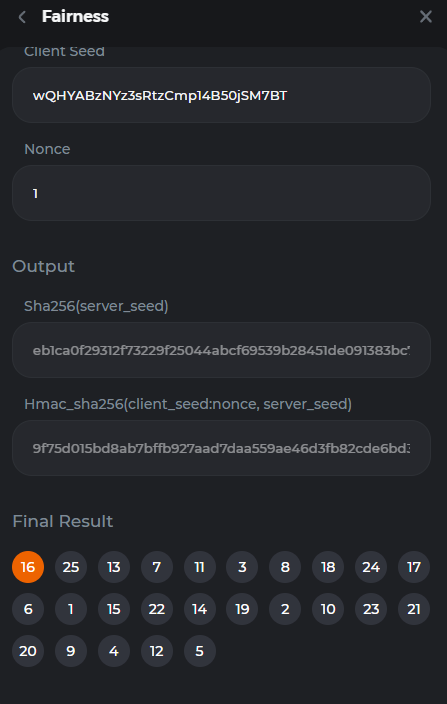Close the Fairness panel with X

[x=425, y=17]
